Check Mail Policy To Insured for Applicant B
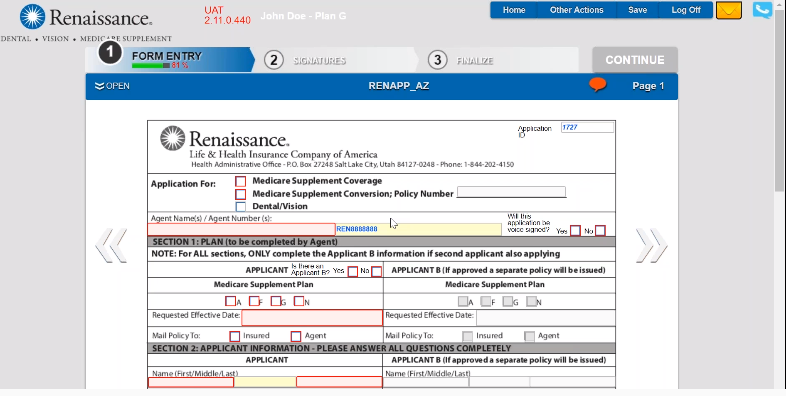The height and width of the screenshot is (396, 793). tap(468, 336)
